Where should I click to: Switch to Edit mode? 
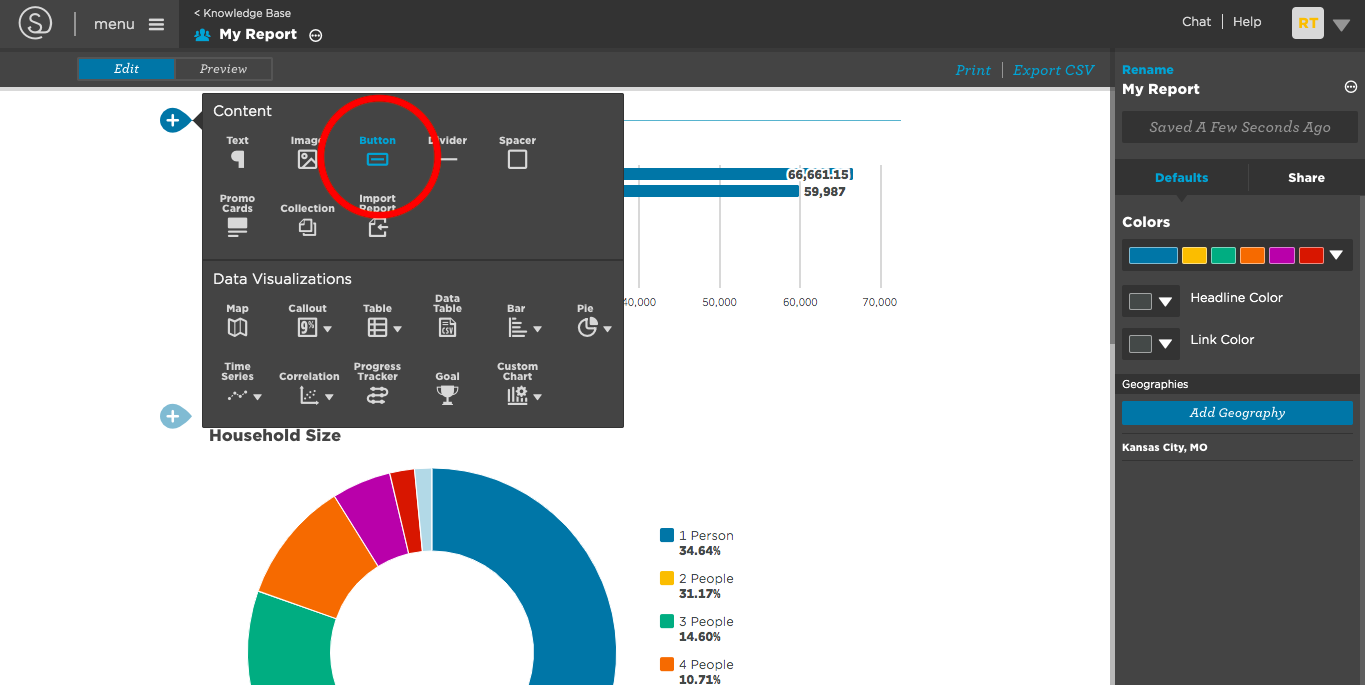pos(127,69)
